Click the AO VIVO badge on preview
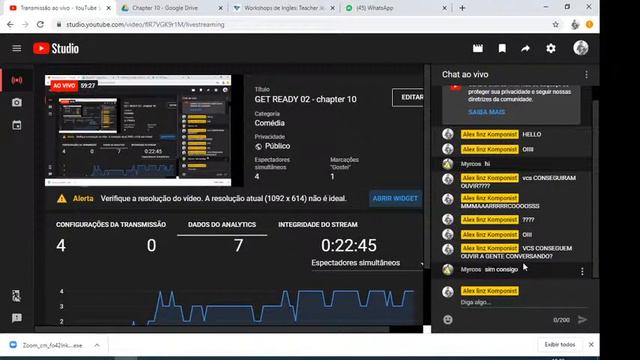This screenshot has height=360, width=640. click(x=64, y=86)
